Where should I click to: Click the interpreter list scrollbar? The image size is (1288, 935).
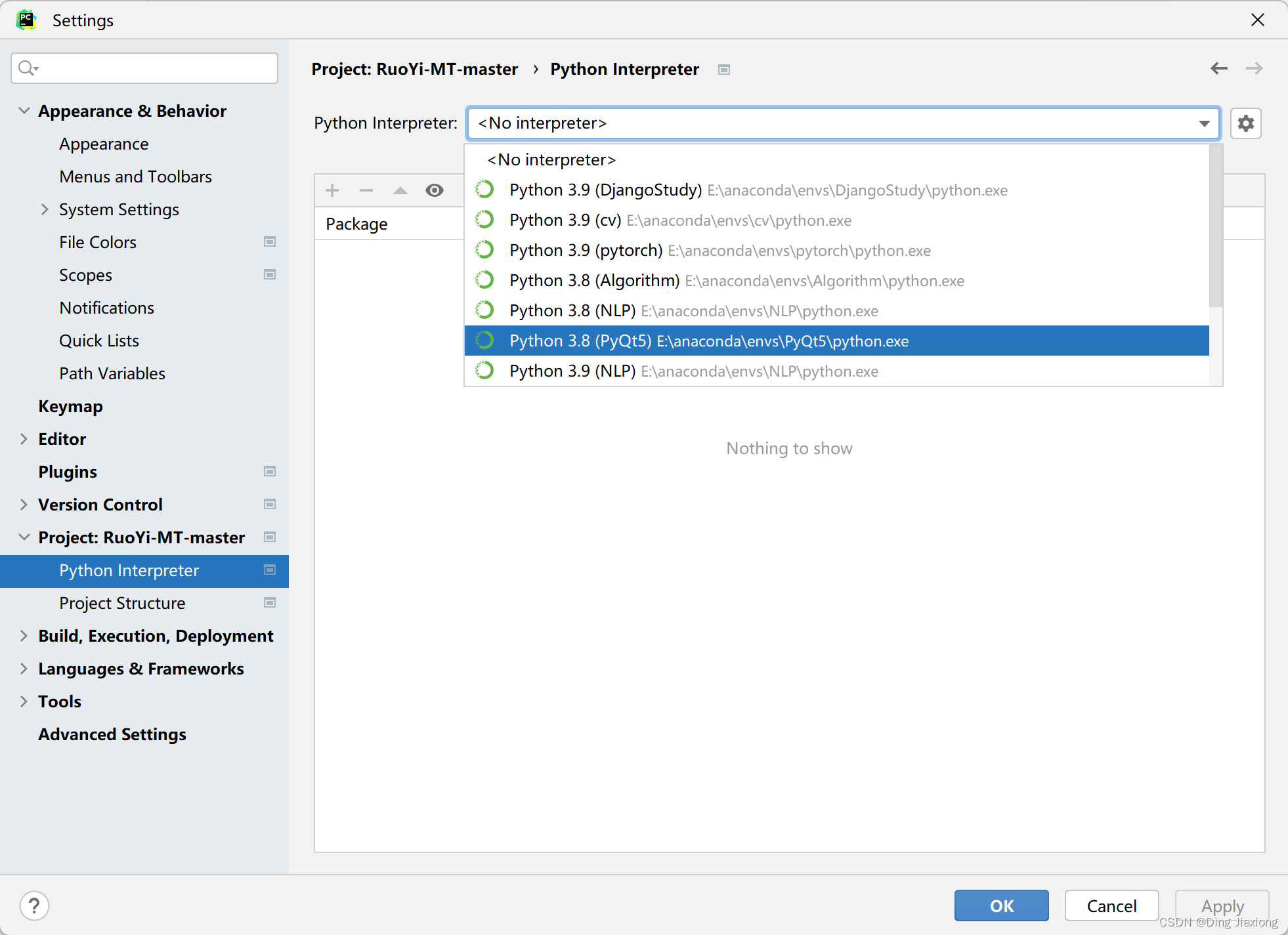coord(1216,225)
